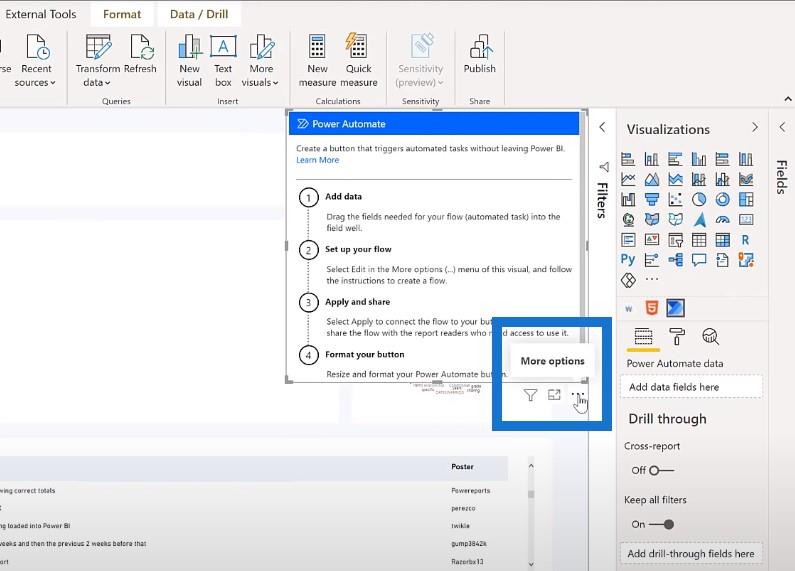Open the Analytics magnifier tab
The height and width of the screenshot is (571, 795).
tap(710, 337)
